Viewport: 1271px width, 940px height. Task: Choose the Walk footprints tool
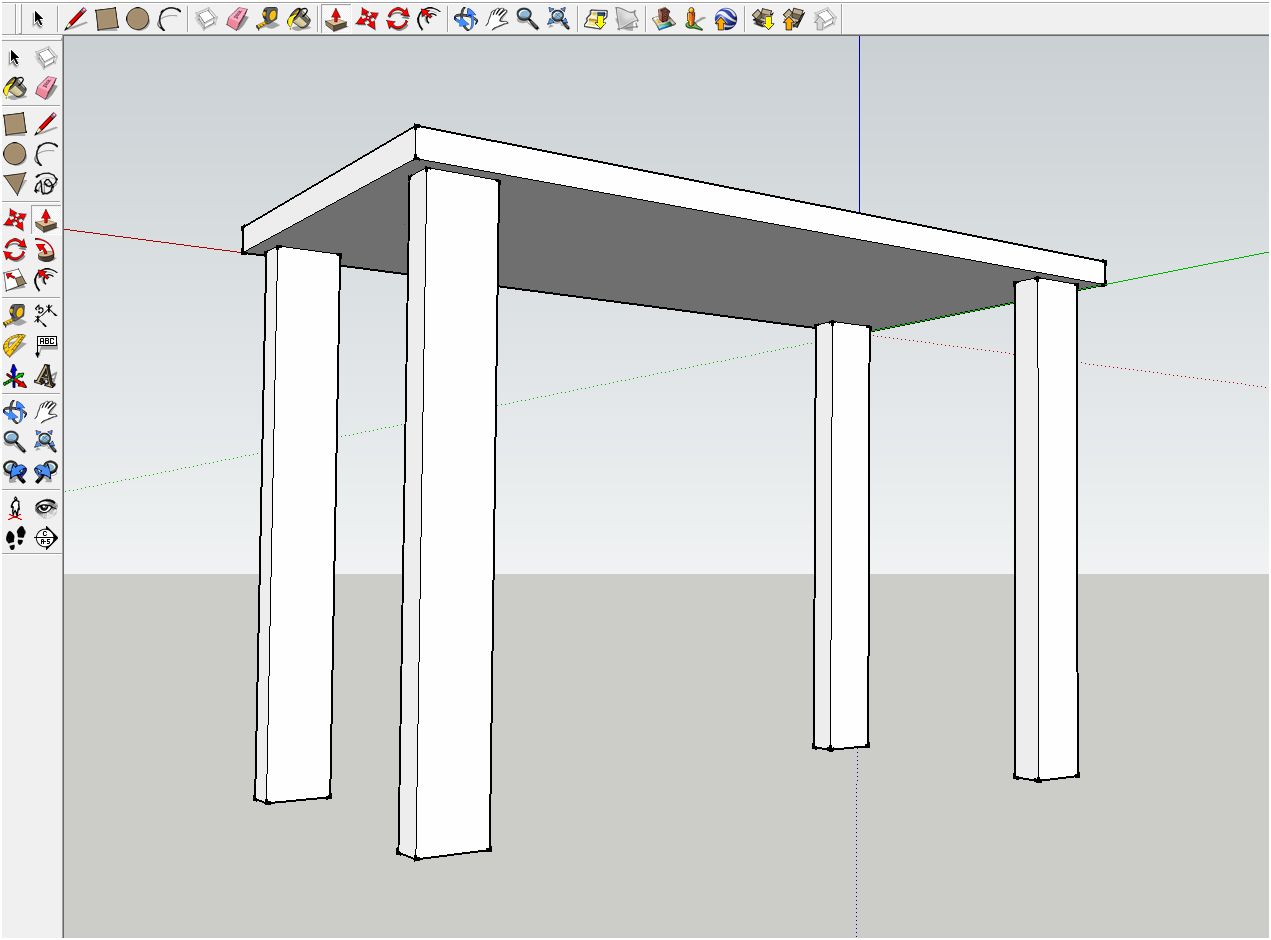point(15,539)
